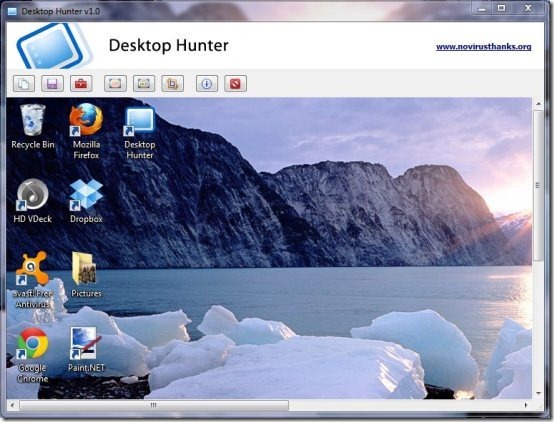The image size is (554, 422).
Task: Click the Paint.NET shortcut in preview
Action: (86, 350)
